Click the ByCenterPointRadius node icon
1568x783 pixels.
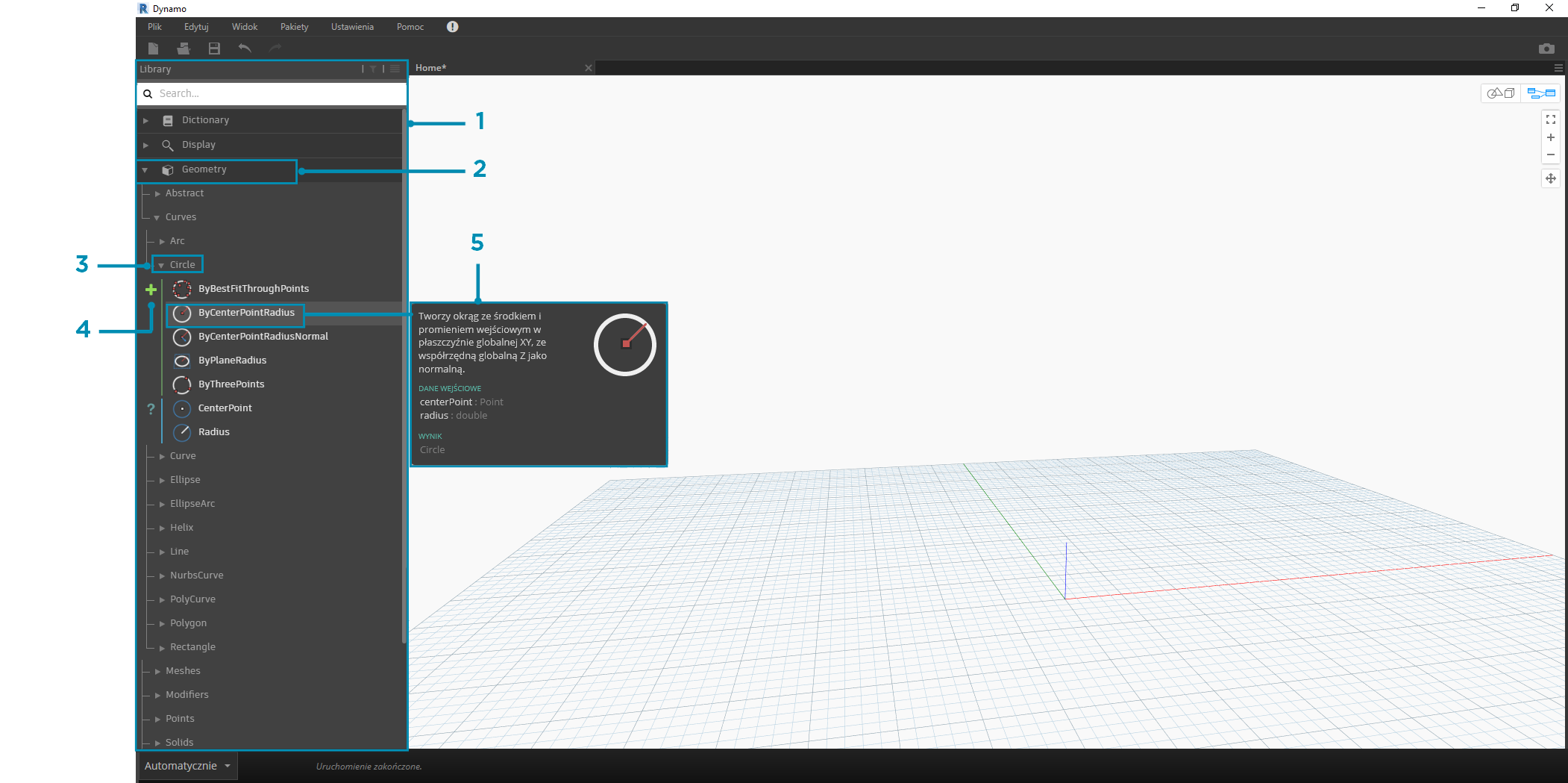click(x=182, y=313)
